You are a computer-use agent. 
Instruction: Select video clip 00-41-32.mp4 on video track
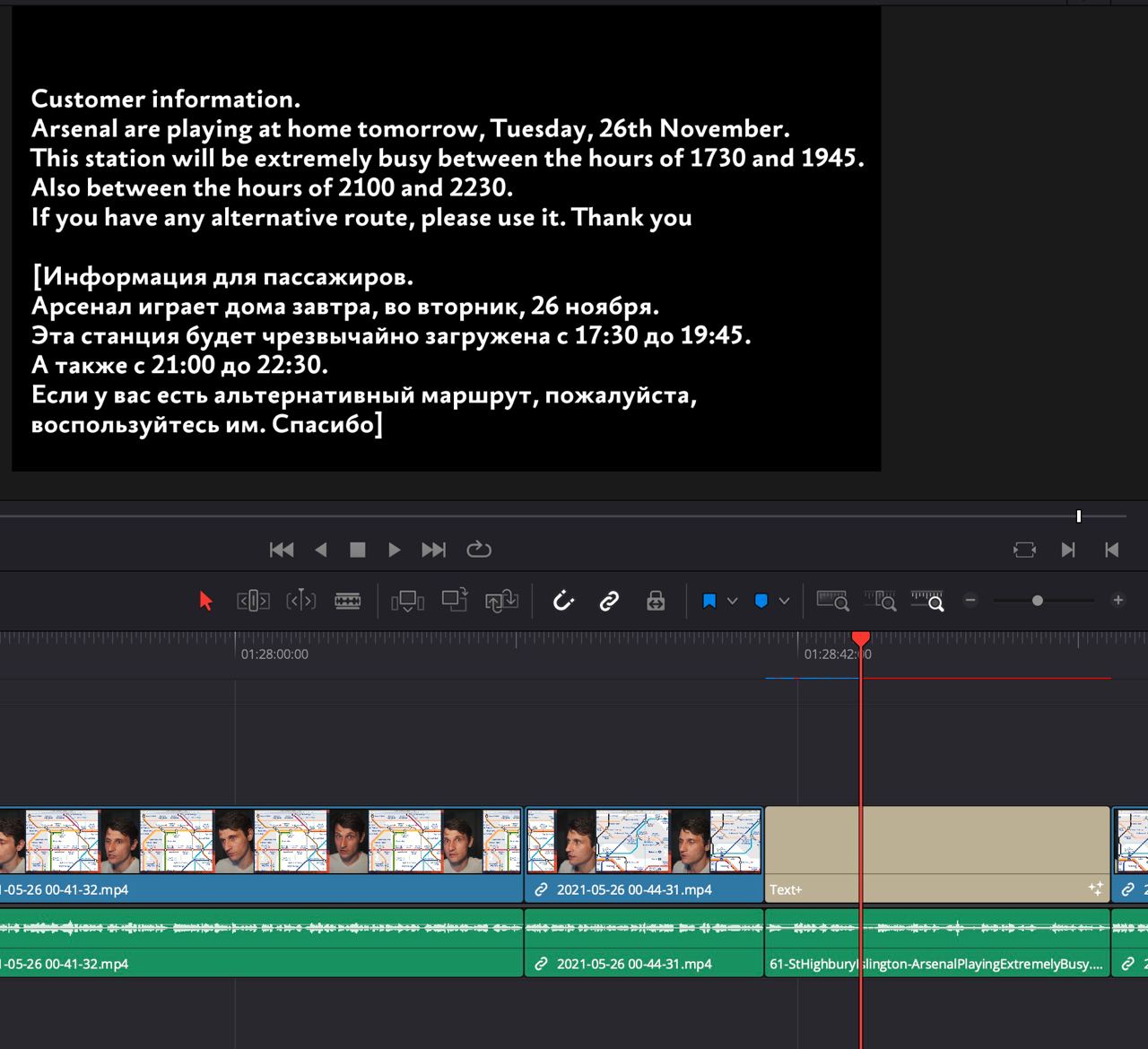261,854
